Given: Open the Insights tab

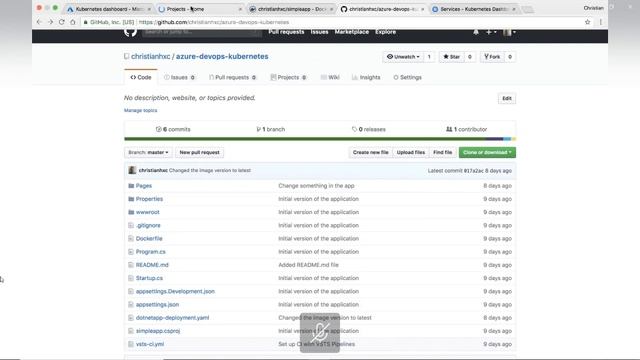Looking at the screenshot, I should 366,77.
